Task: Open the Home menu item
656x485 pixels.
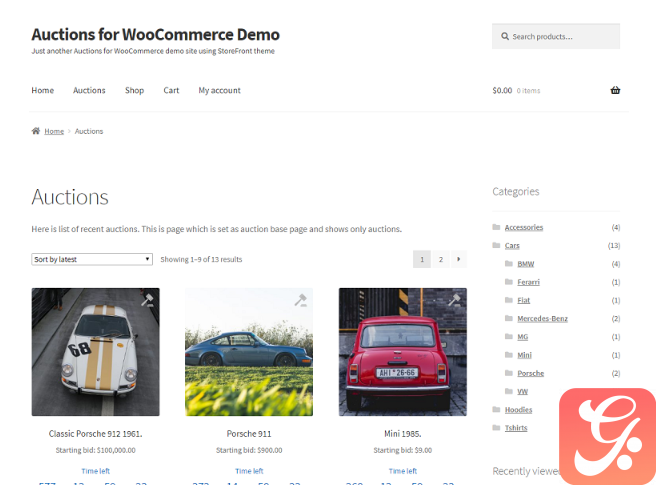Action: pyautogui.click(x=43, y=90)
